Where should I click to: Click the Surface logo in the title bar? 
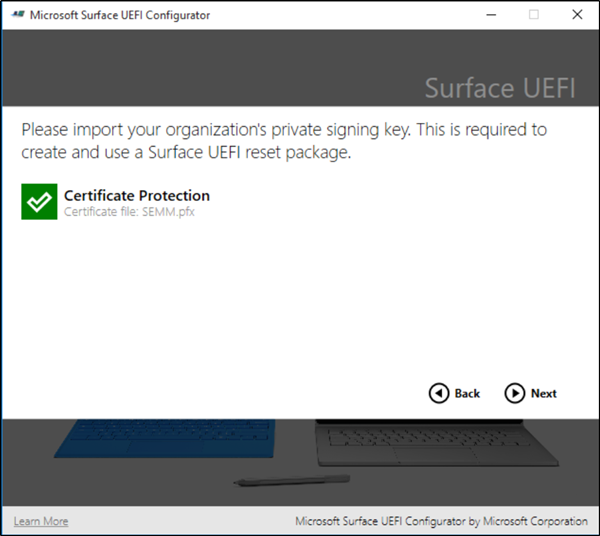click(x=16, y=15)
